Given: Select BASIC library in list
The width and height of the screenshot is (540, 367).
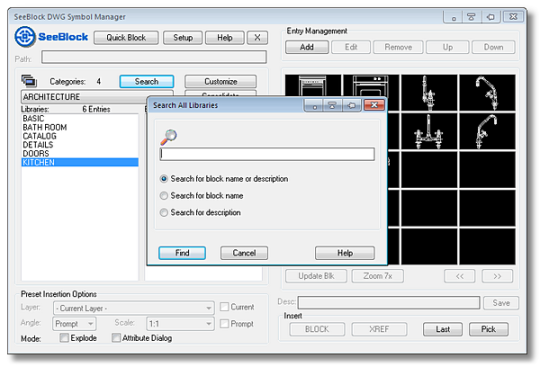Looking at the screenshot, I should tap(80, 118).
